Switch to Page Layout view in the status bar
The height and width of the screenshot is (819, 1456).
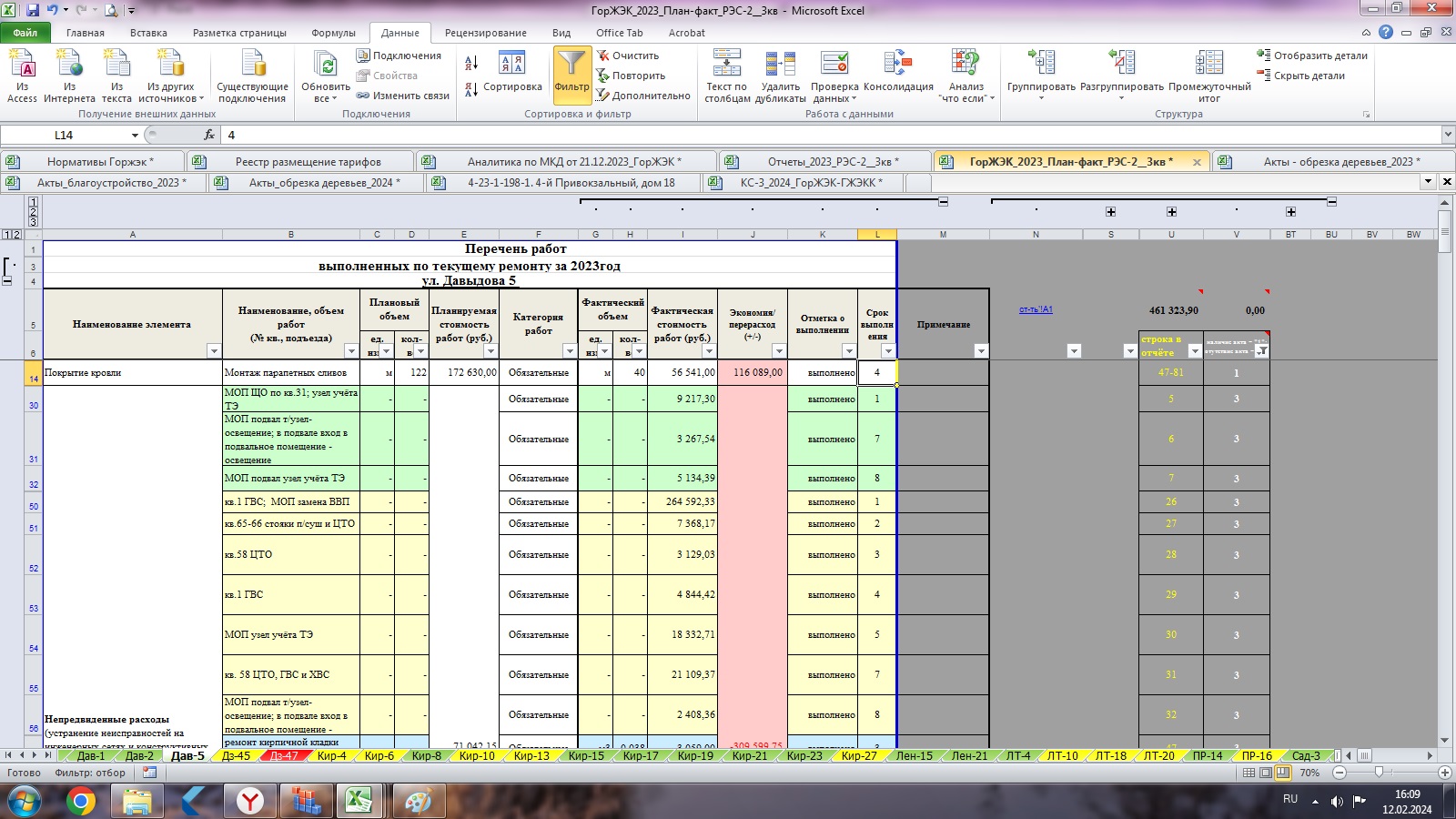1266,773
